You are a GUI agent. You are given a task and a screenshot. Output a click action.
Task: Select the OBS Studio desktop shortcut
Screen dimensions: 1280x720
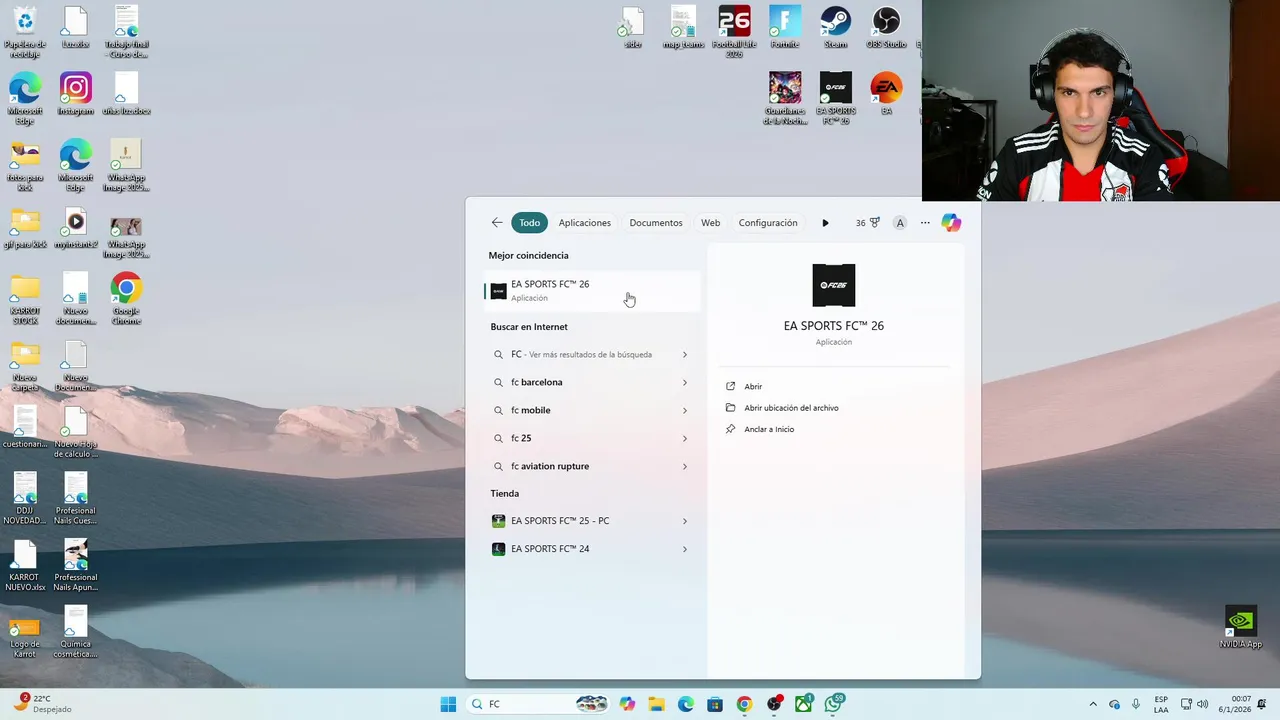pos(886,27)
